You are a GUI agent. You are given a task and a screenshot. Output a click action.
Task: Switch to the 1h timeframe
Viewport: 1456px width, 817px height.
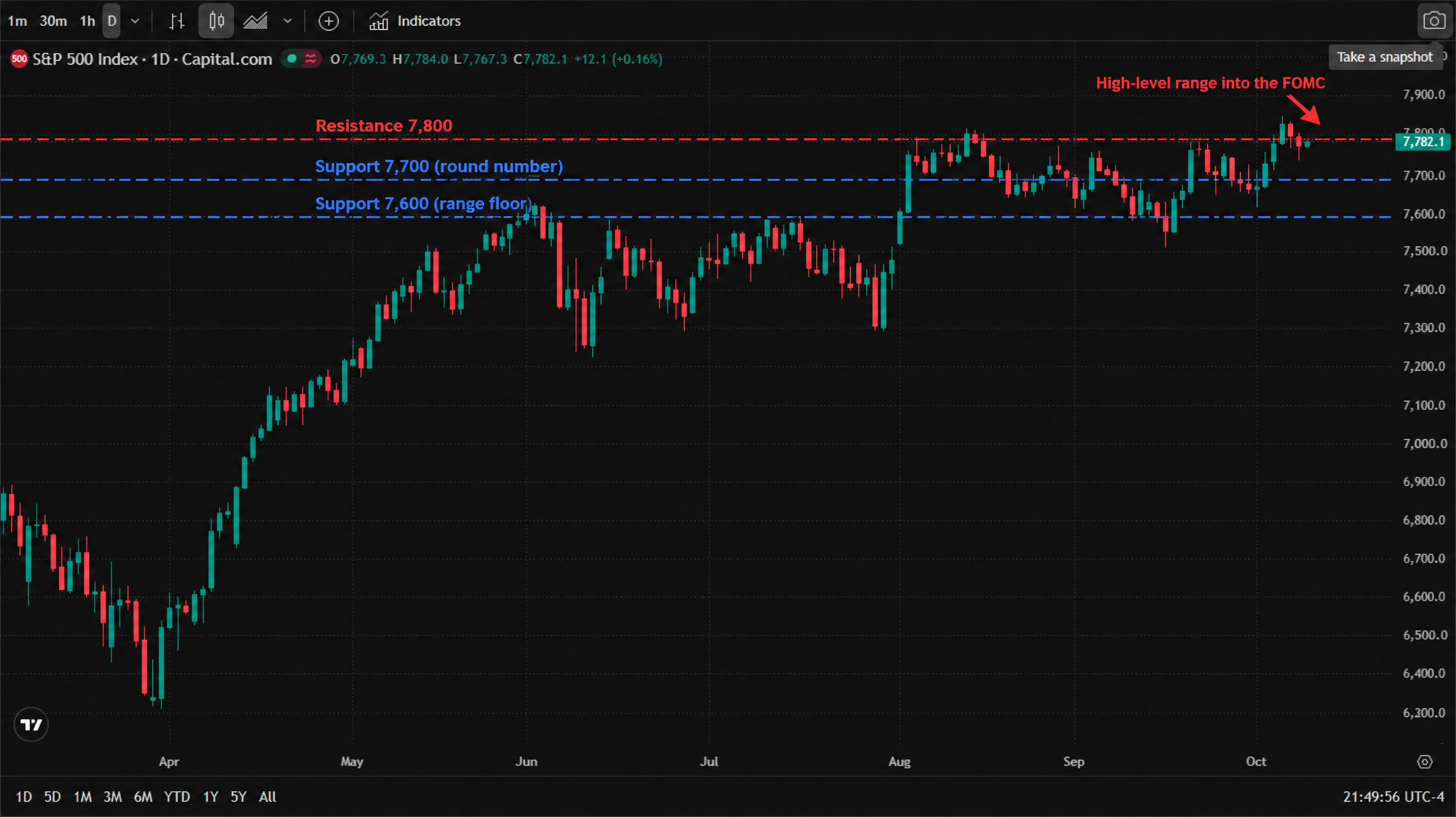coord(88,21)
